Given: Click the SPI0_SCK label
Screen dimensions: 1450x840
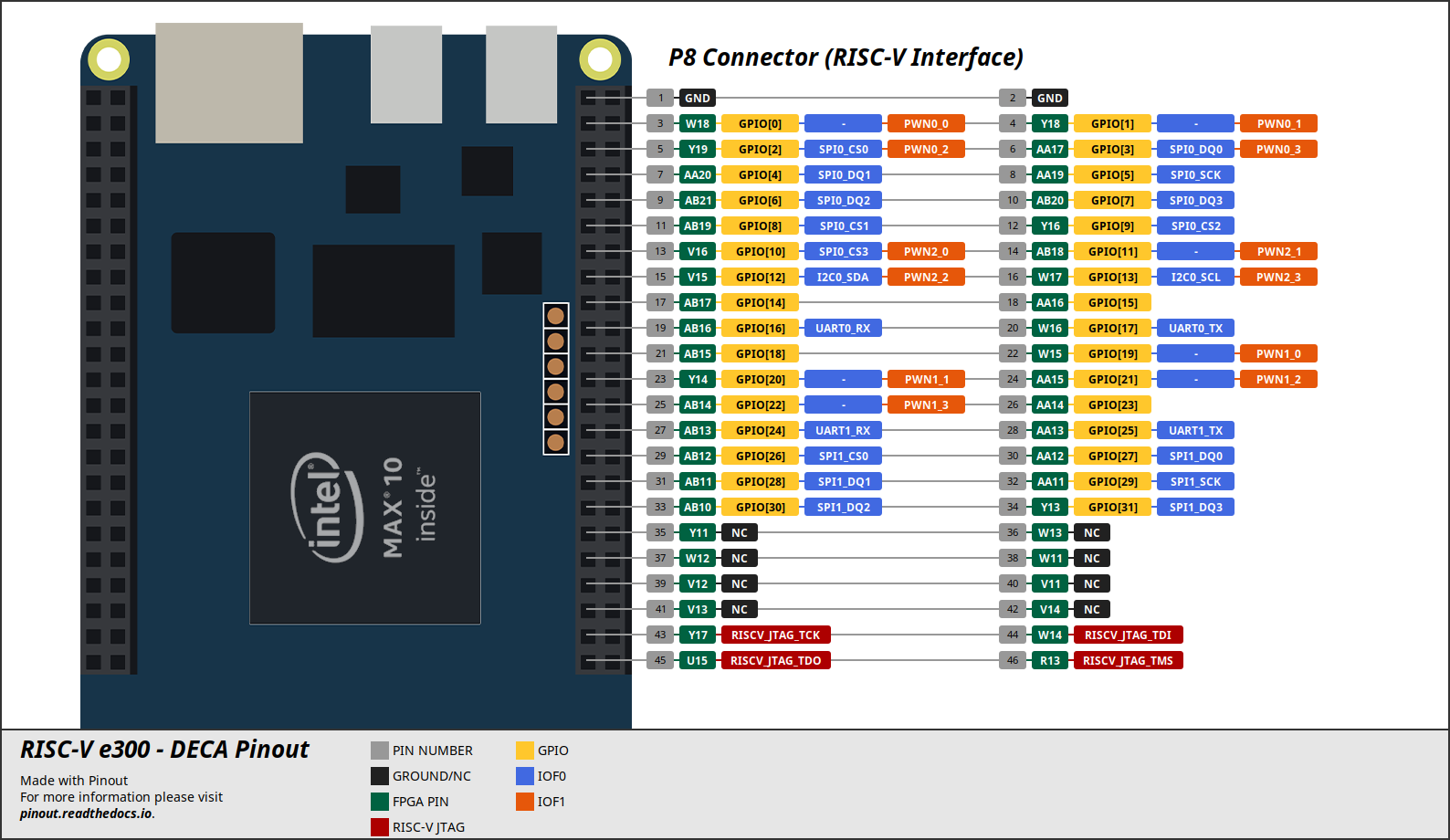Looking at the screenshot, I should click(1195, 174).
